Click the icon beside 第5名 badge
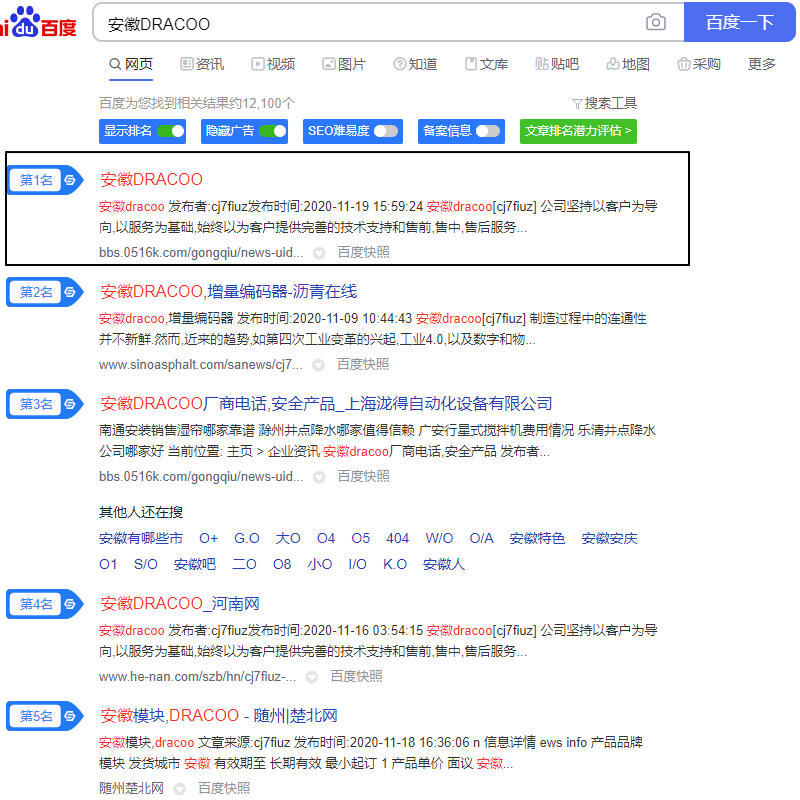 [70, 716]
